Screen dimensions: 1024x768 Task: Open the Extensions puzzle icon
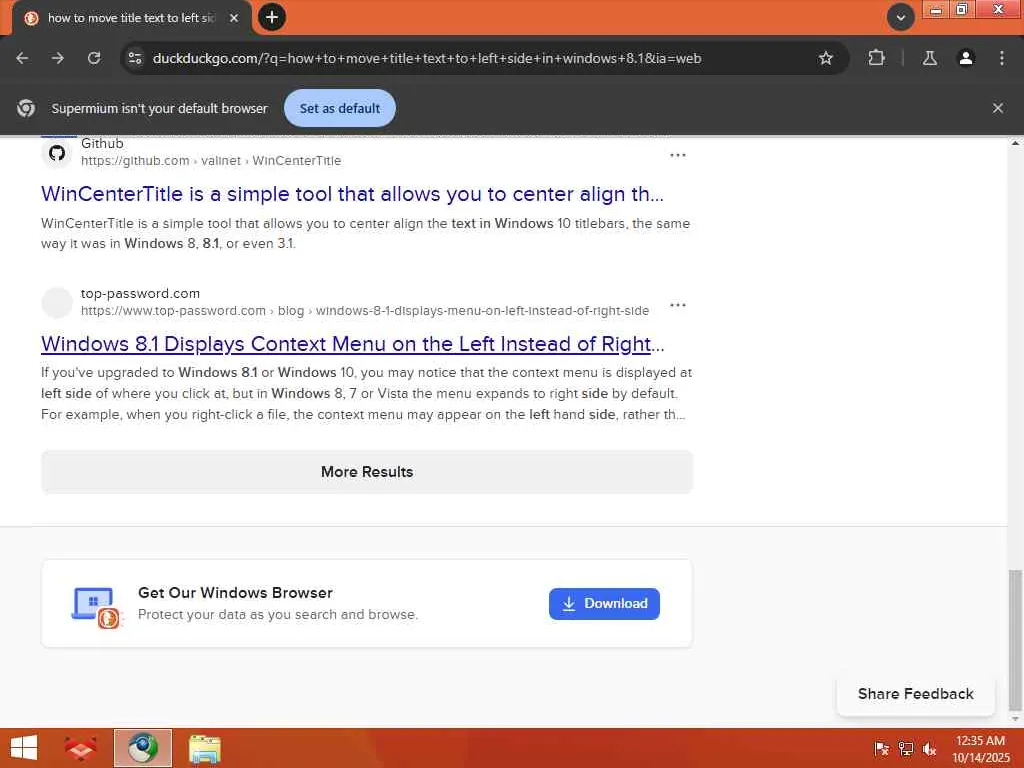pyautogui.click(x=876, y=58)
